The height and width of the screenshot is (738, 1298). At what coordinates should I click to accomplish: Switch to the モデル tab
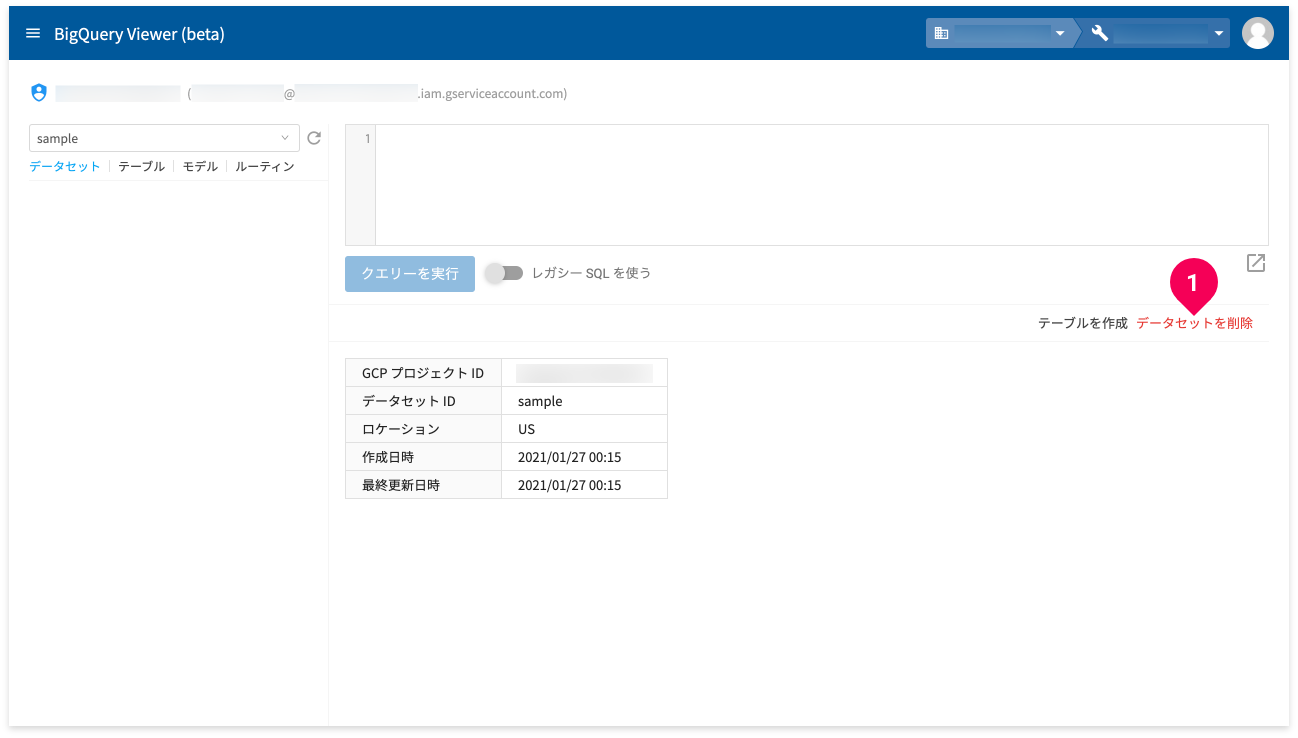coord(200,166)
